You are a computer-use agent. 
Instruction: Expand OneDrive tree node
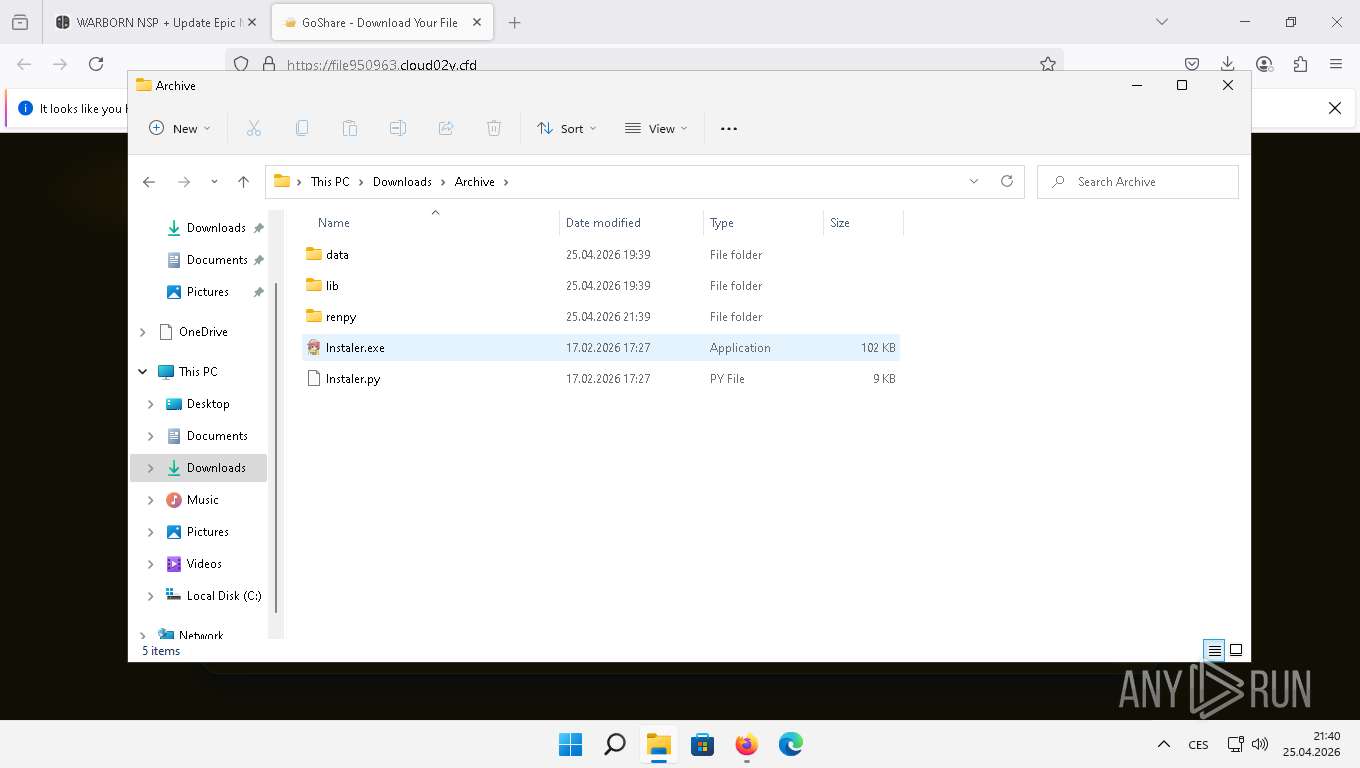(x=142, y=332)
